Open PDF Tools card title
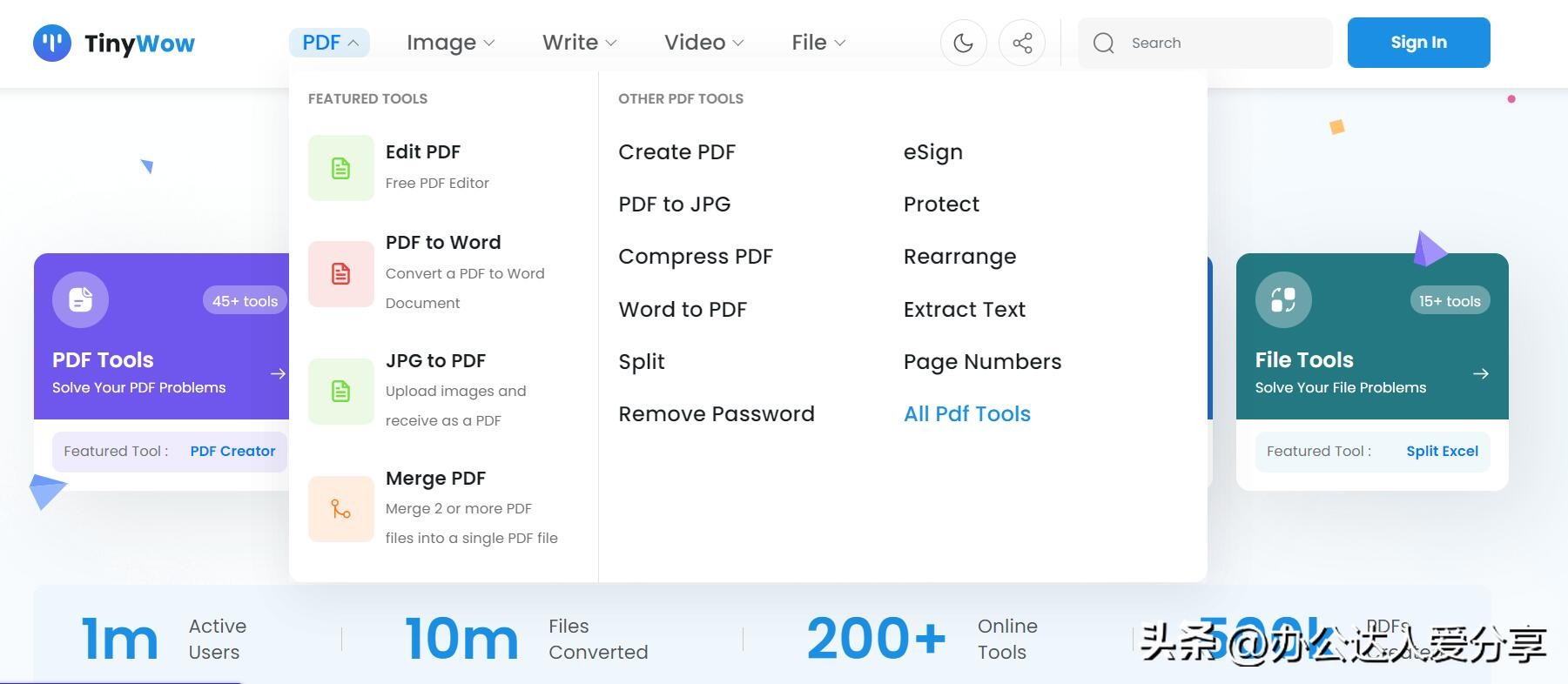Image resolution: width=1568 pixels, height=684 pixels. 103,360
